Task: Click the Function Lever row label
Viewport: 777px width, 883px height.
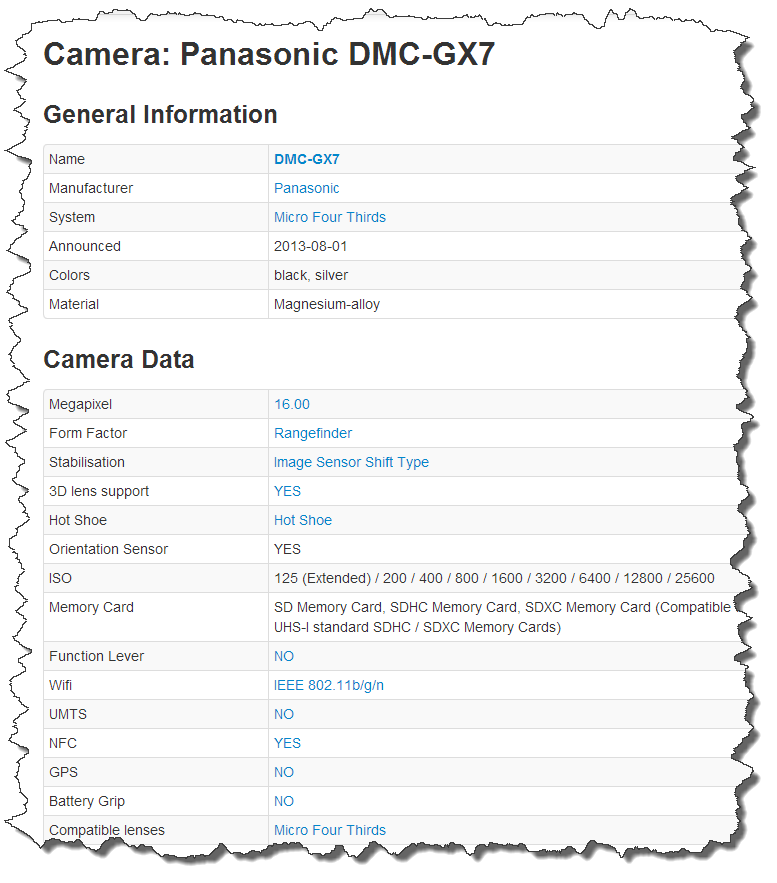Action: (x=96, y=656)
